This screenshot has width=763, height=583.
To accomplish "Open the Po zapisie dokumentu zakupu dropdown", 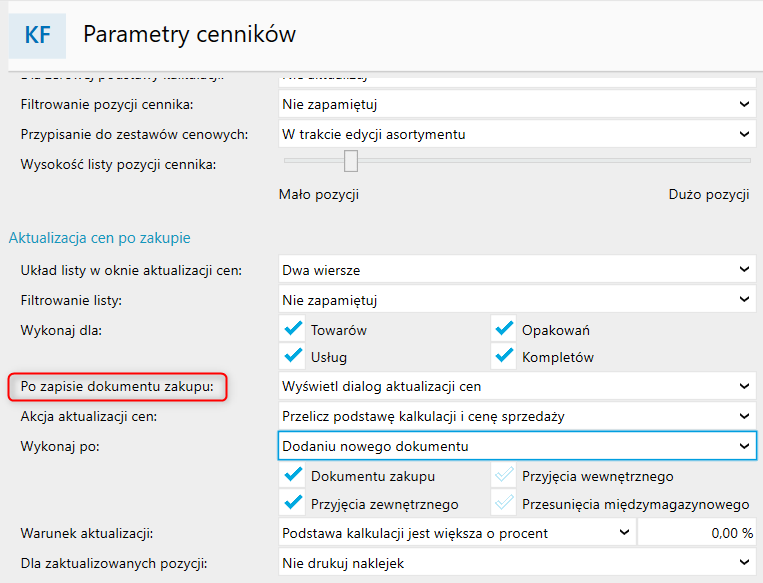I will [516, 386].
